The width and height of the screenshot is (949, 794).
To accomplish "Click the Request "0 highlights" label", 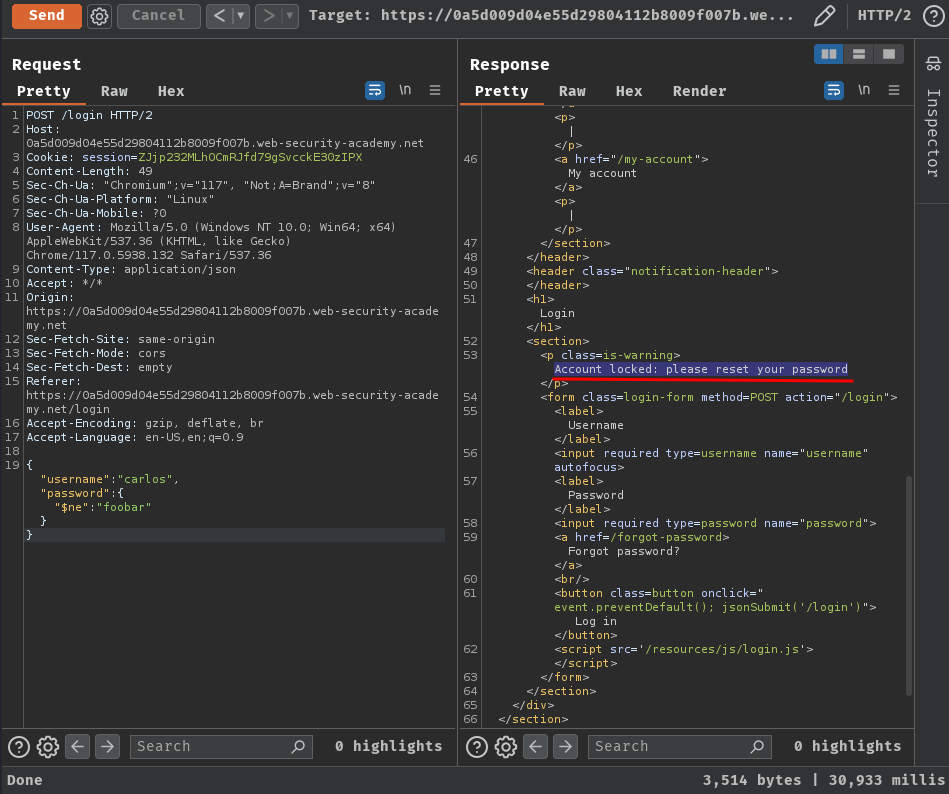I will 389,747.
